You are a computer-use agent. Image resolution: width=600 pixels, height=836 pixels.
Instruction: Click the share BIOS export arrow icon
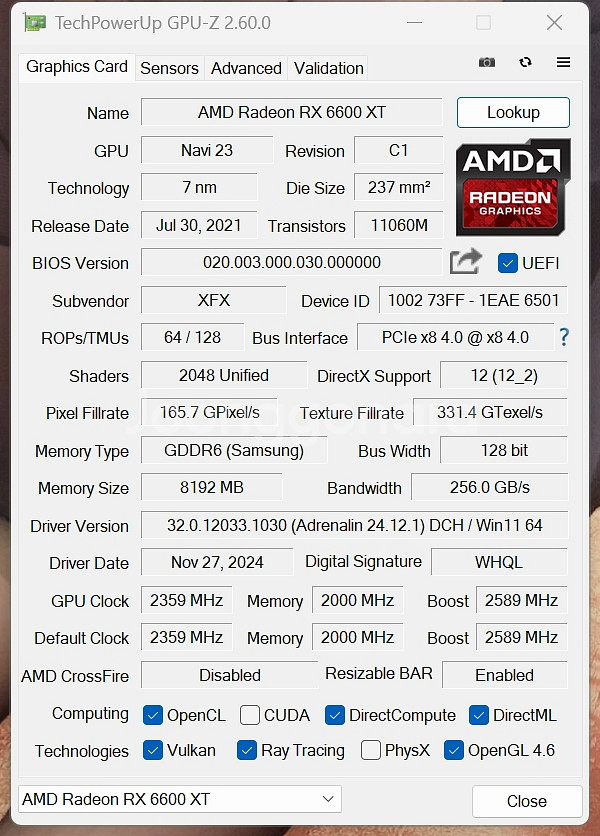click(465, 262)
